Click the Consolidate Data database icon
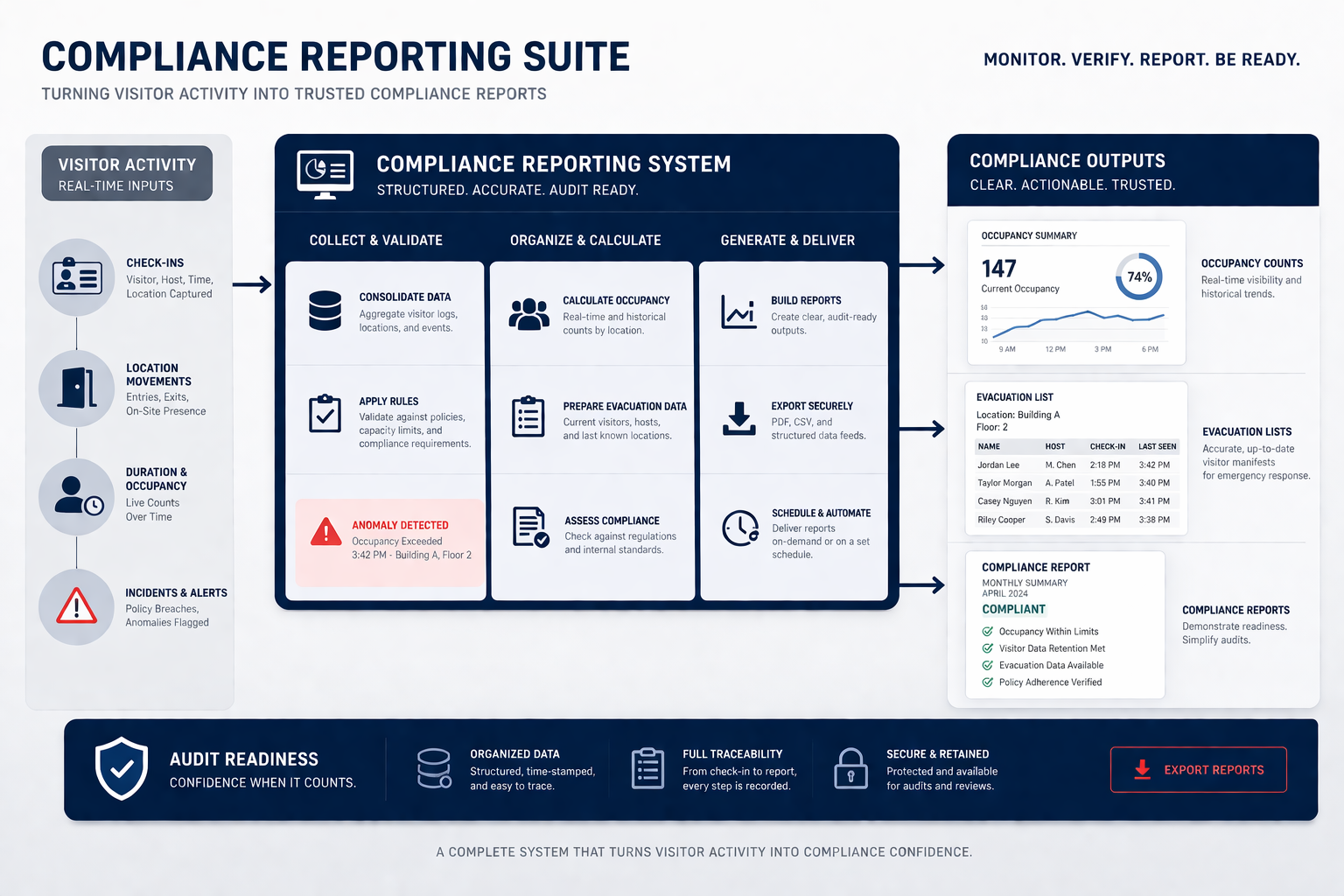 coord(325,311)
